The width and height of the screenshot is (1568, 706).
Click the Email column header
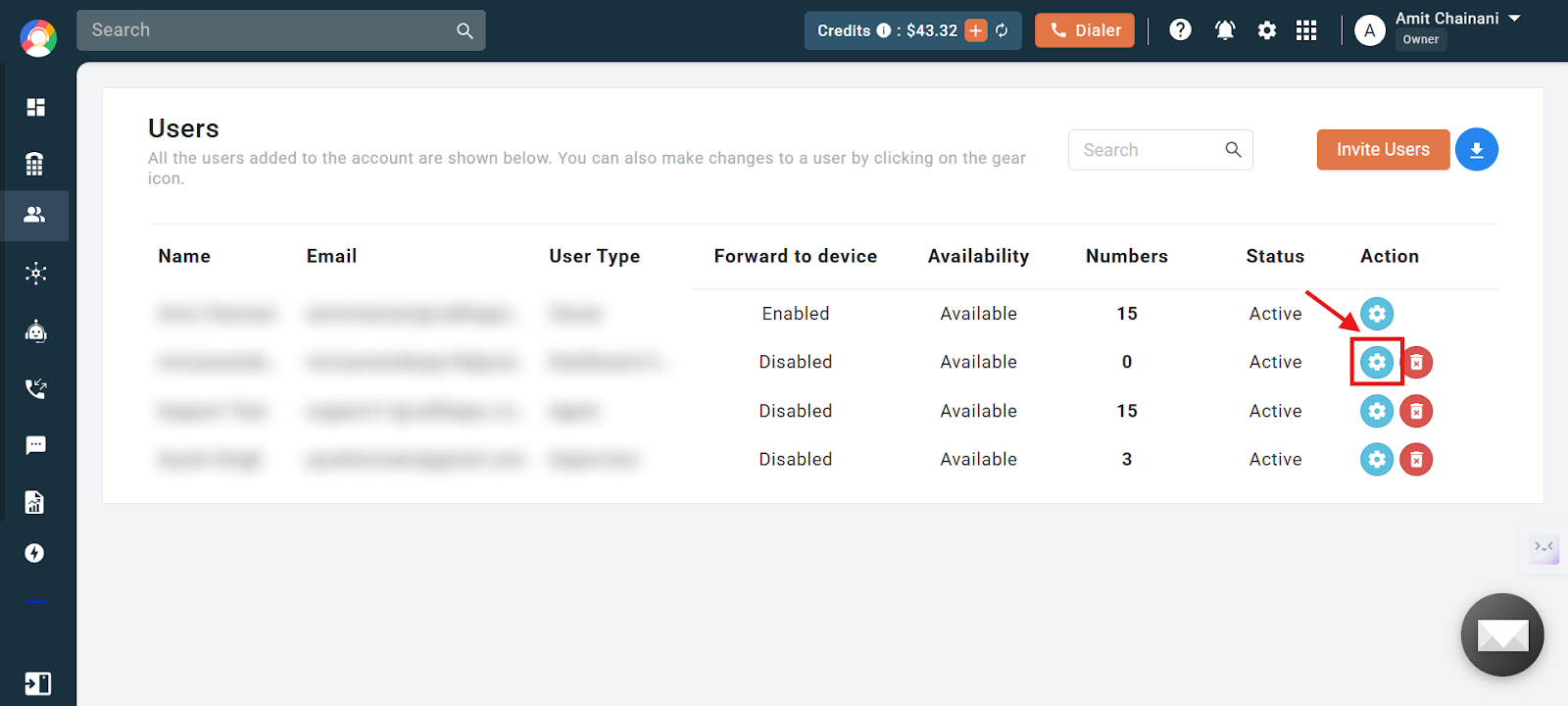coord(331,256)
